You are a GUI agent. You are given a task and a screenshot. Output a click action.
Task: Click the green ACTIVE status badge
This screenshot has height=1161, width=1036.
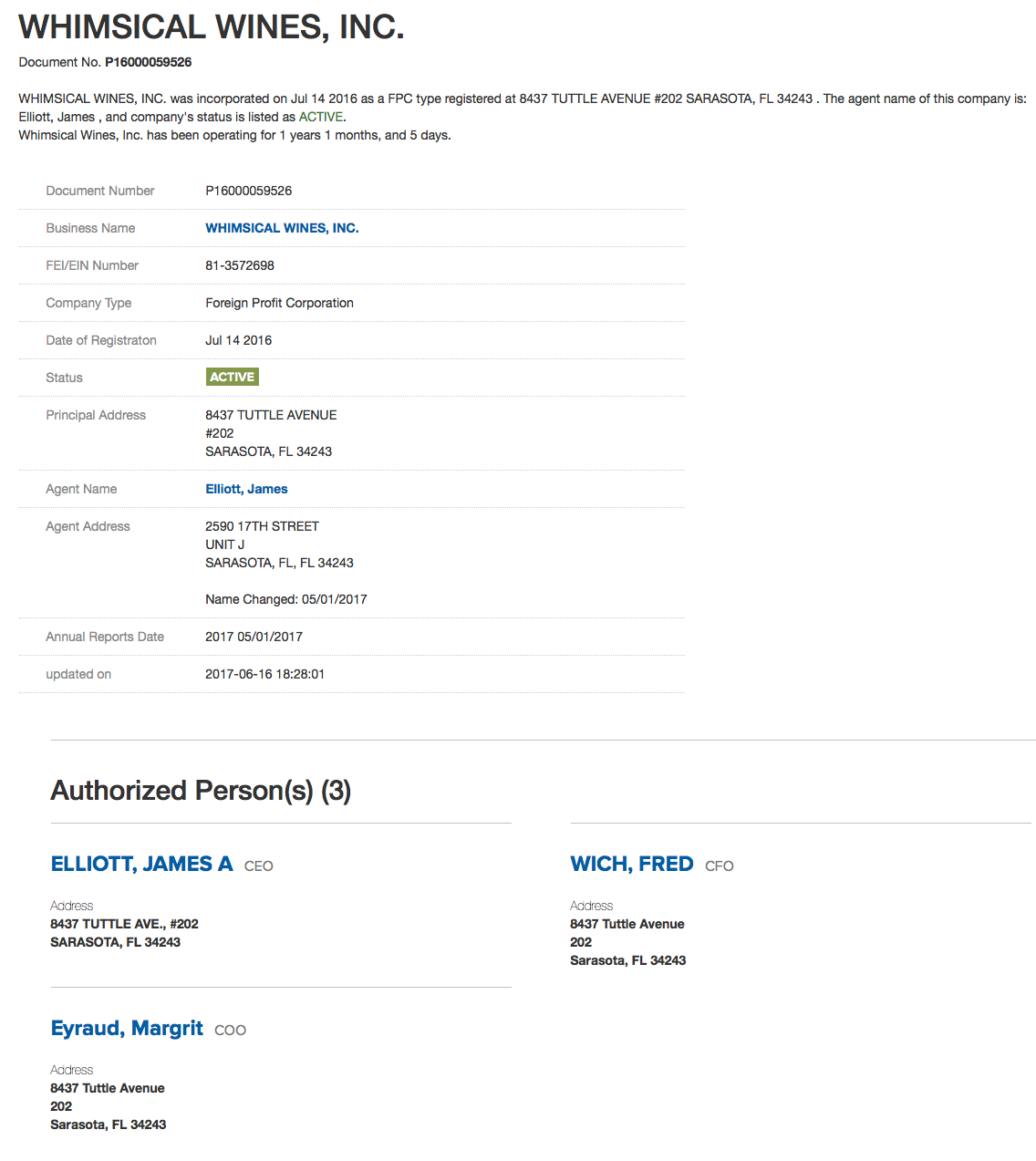[x=233, y=377]
